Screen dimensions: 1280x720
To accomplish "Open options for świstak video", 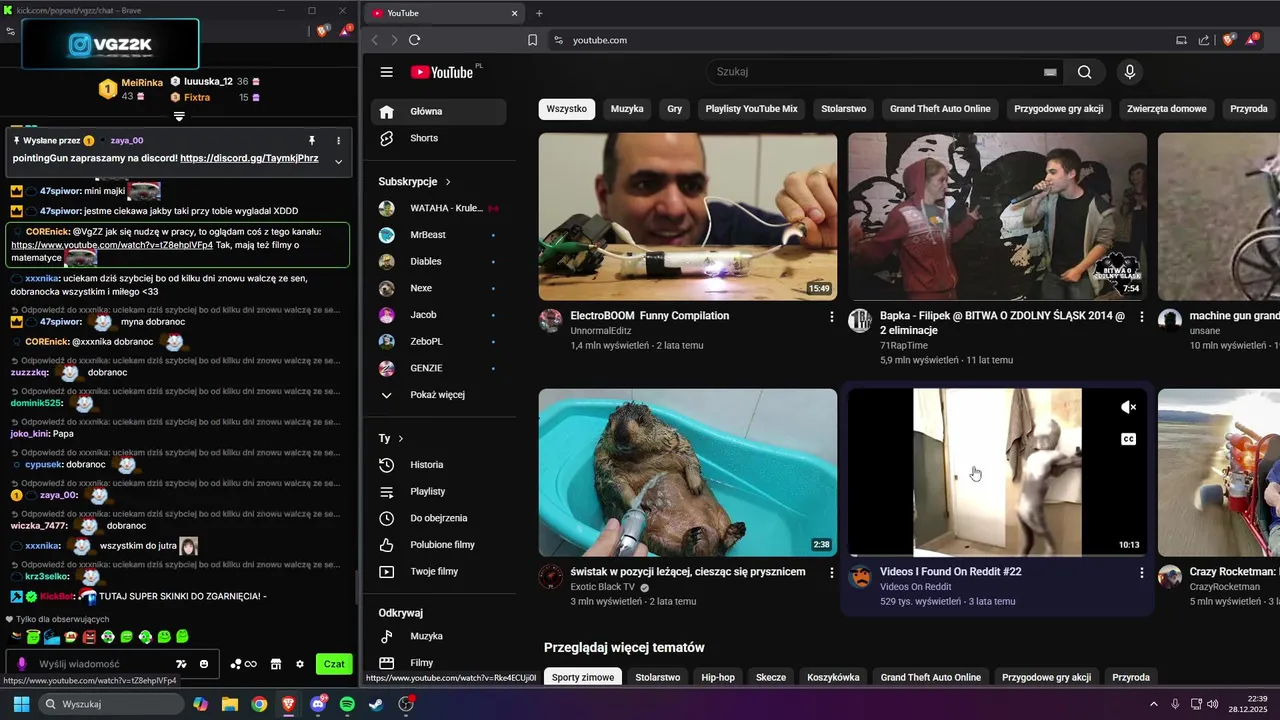I will point(832,573).
